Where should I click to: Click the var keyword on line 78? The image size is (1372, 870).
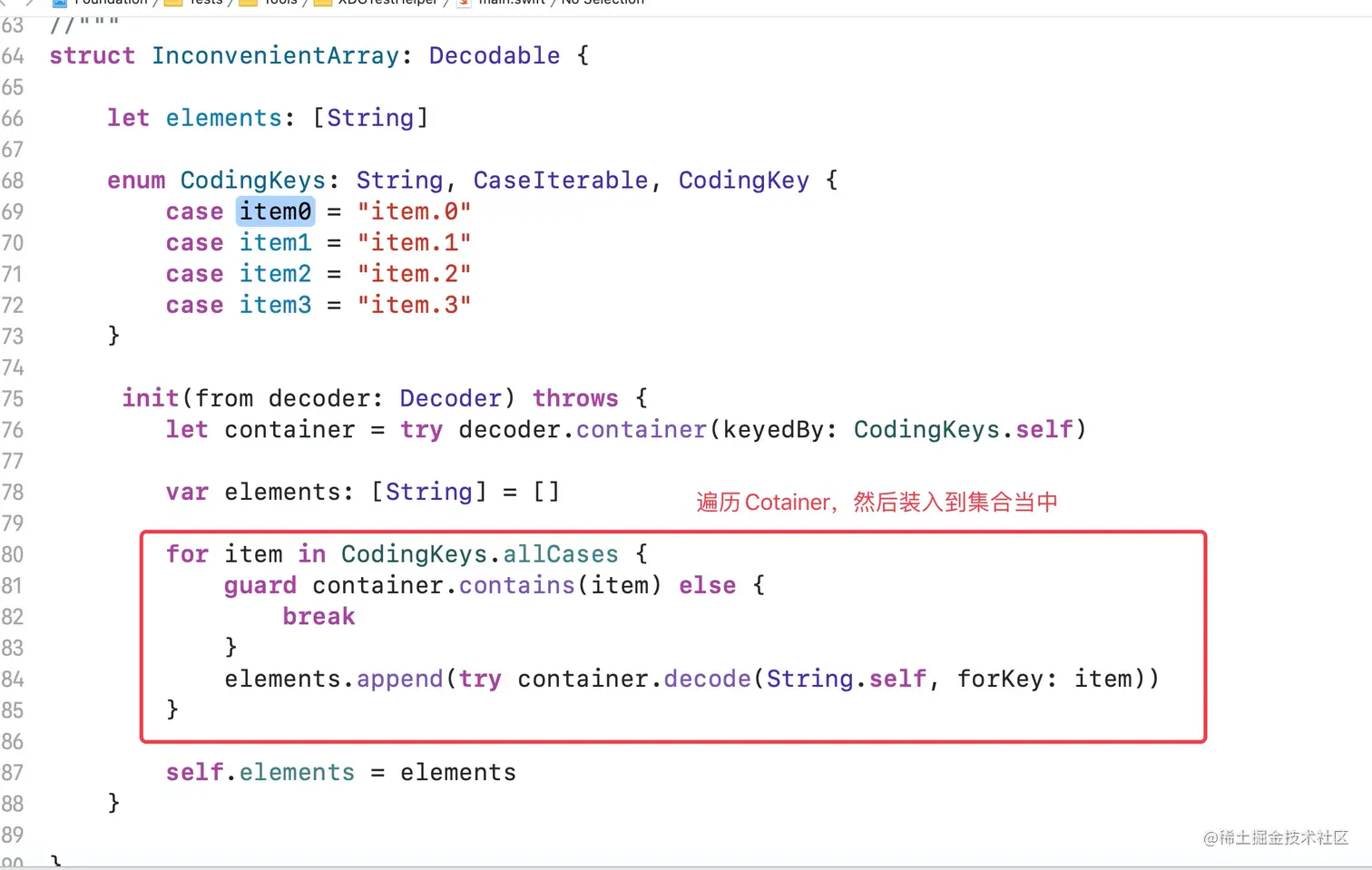[x=187, y=492]
